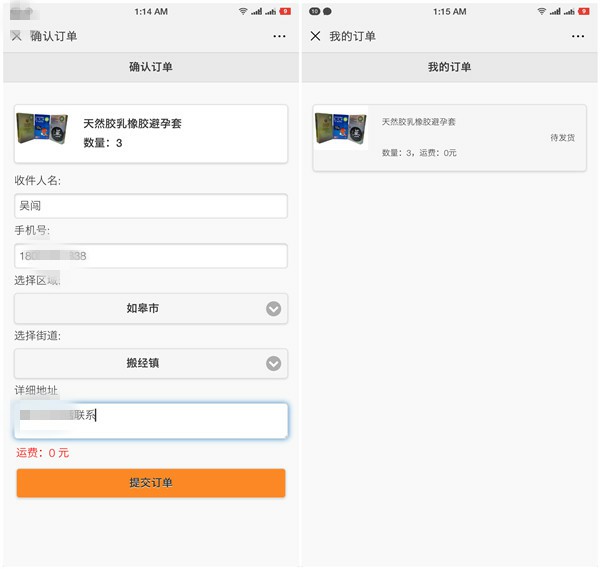Open the three-dot menu on the 确认订单 screen
This screenshot has height=569, width=600.
click(279, 36)
